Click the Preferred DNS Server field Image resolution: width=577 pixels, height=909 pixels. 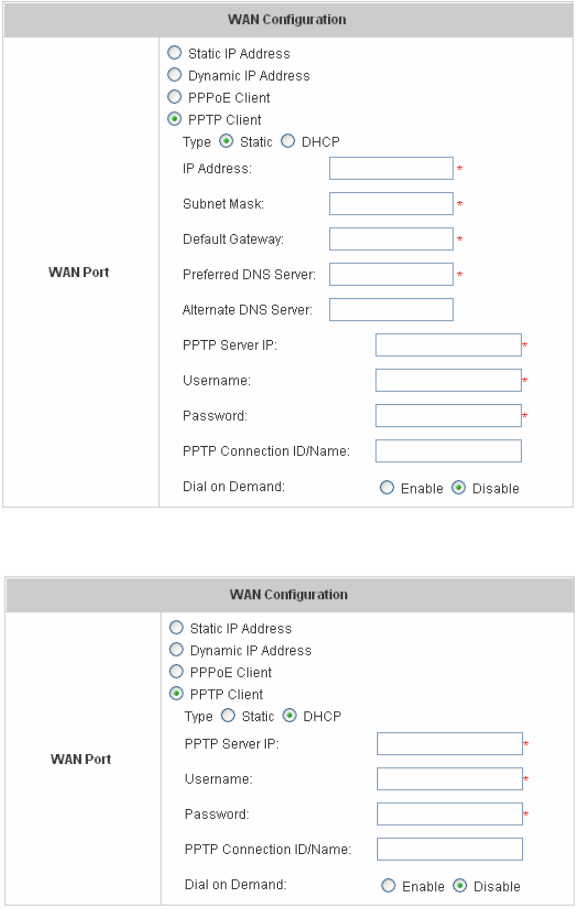(x=391, y=274)
